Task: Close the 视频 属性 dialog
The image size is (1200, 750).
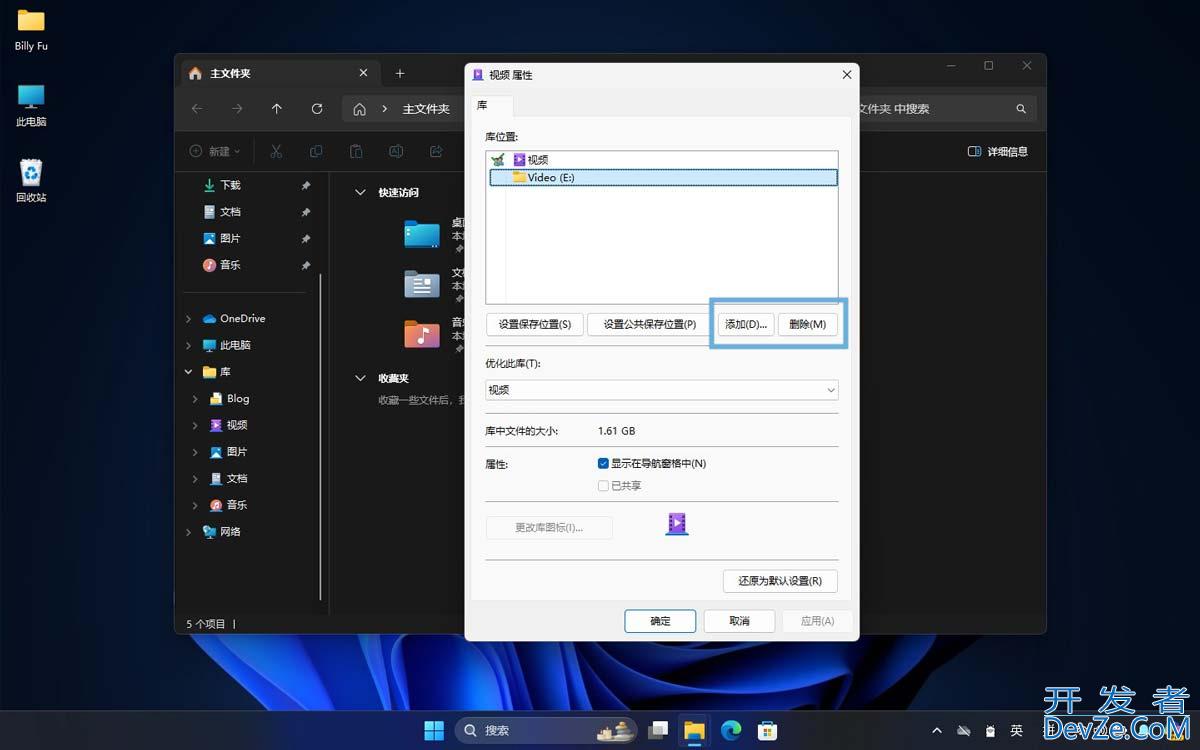Action: click(x=847, y=75)
